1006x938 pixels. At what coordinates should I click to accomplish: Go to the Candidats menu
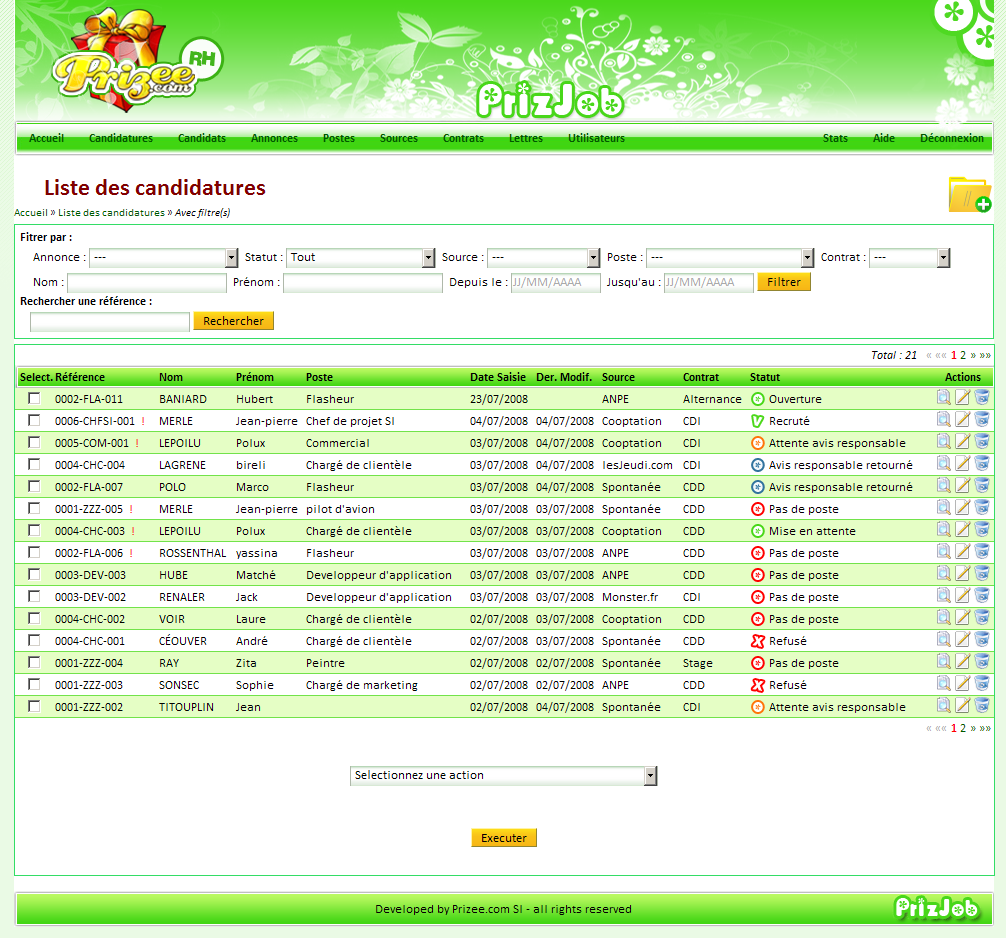click(x=202, y=138)
